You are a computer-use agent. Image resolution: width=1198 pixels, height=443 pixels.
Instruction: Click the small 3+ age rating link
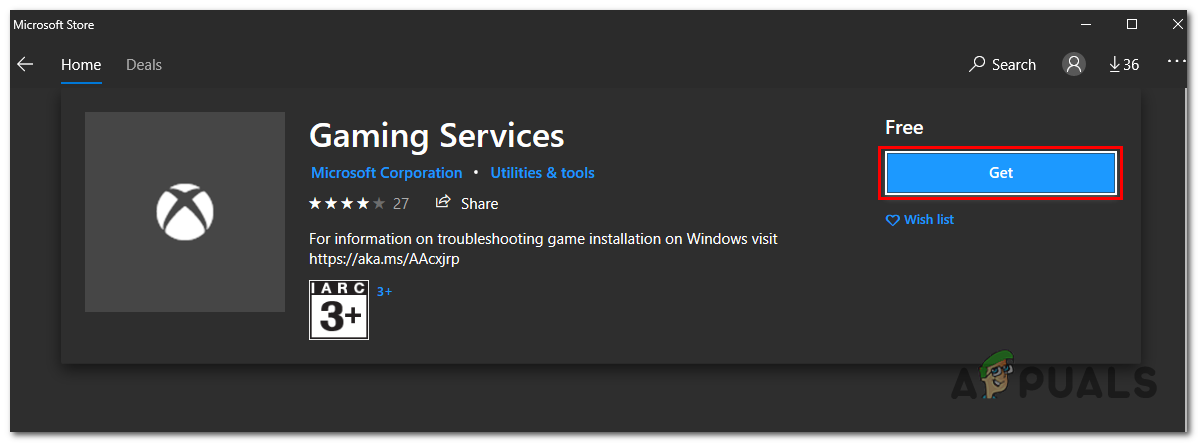pos(384,291)
